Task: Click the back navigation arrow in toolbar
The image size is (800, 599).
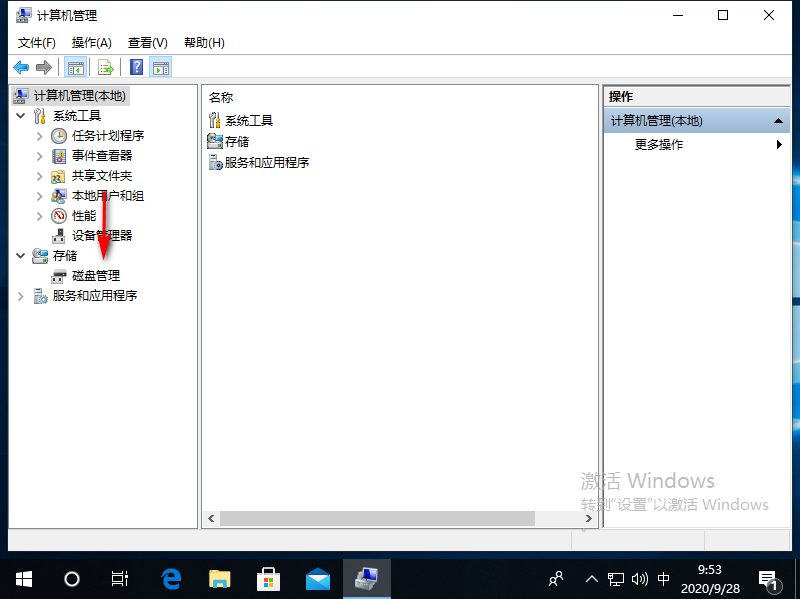Action: click(22, 67)
